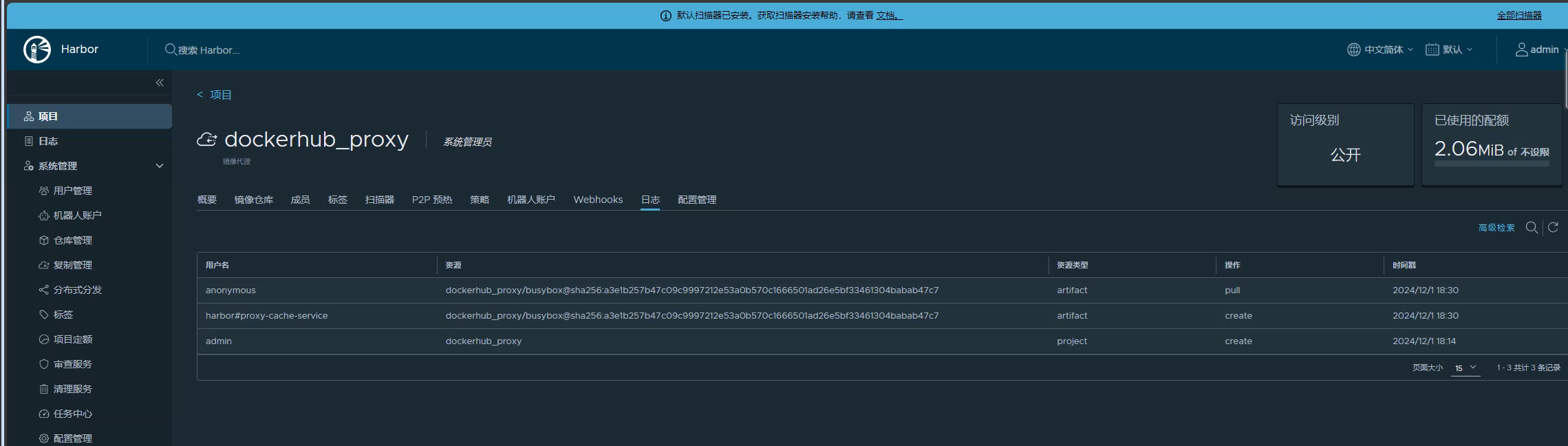Refresh the log list
This screenshot has width=1568, height=446.
click(x=1553, y=227)
